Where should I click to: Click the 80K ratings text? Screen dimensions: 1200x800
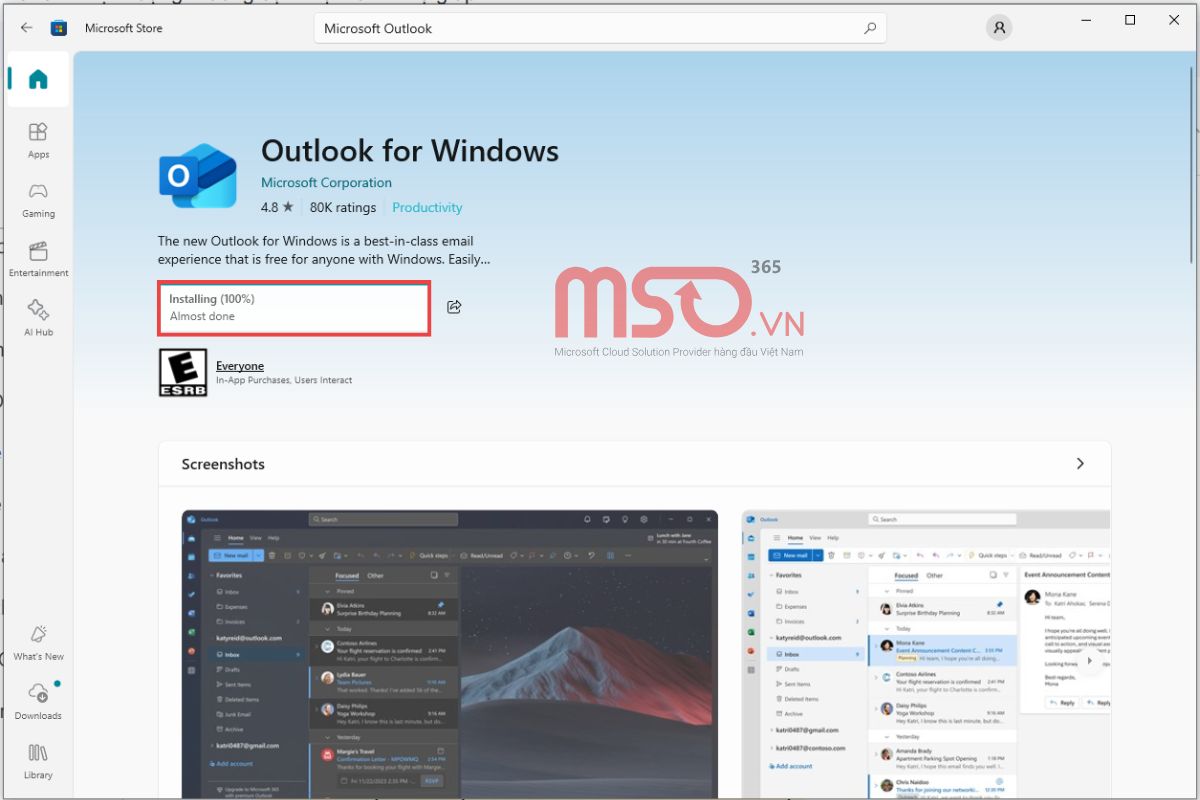tap(343, 208)
